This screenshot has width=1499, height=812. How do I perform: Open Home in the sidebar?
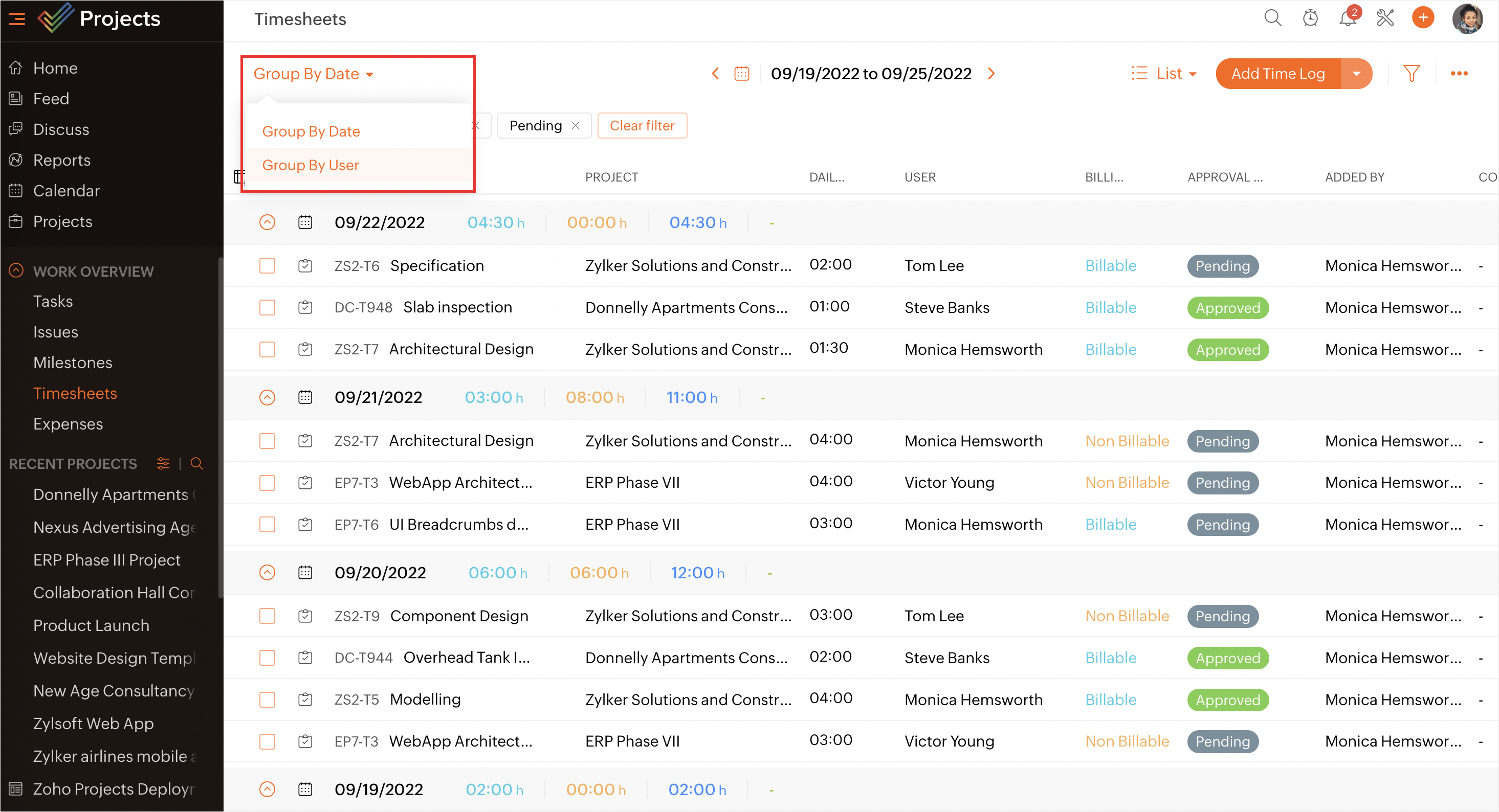click(x=55, y=68)
